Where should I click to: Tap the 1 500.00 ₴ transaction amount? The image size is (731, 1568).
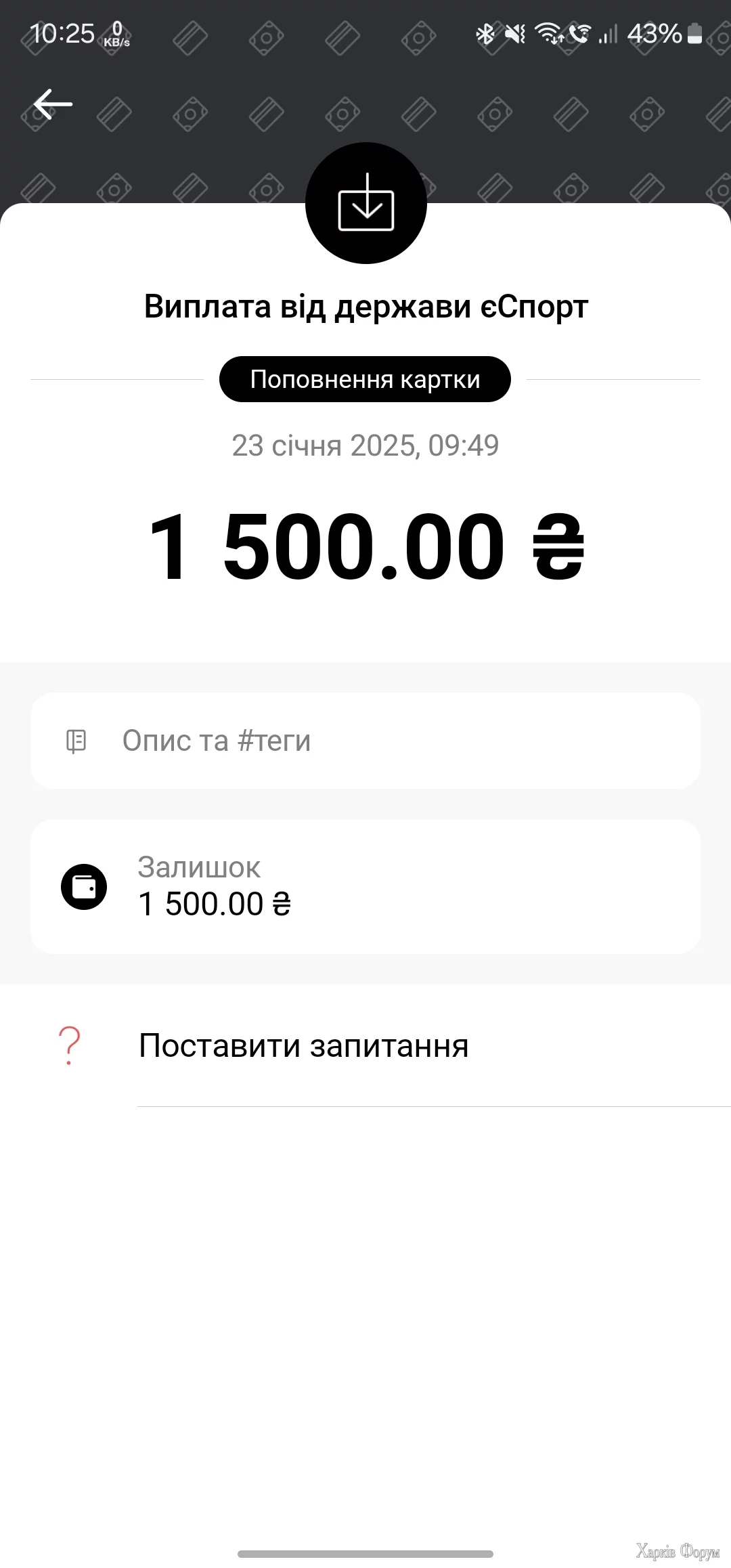pos(365,546)
